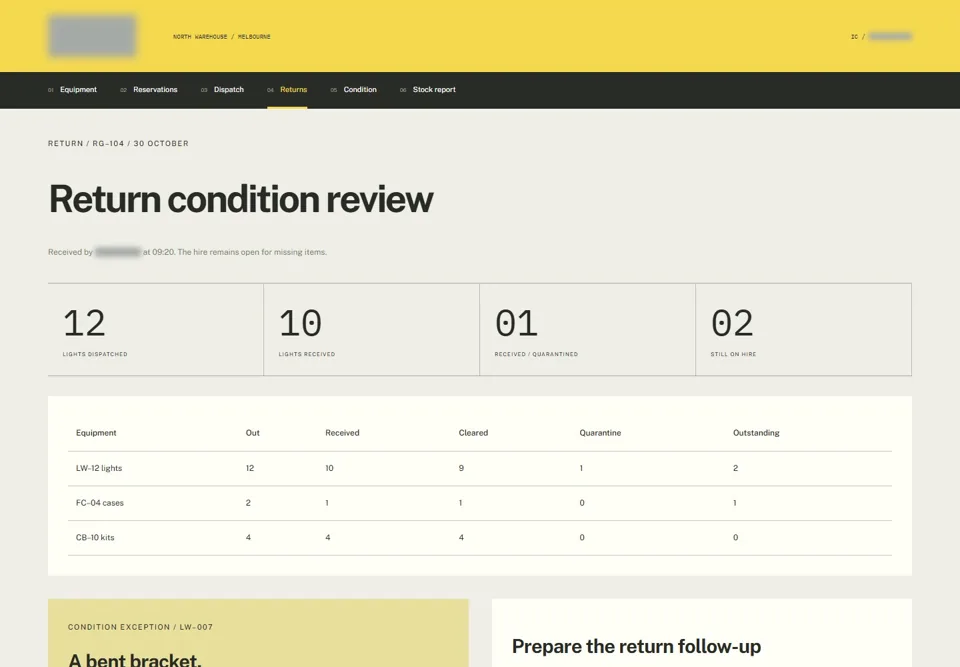Click Quarantine value 0 for FC-04 cases

point(582,503)
